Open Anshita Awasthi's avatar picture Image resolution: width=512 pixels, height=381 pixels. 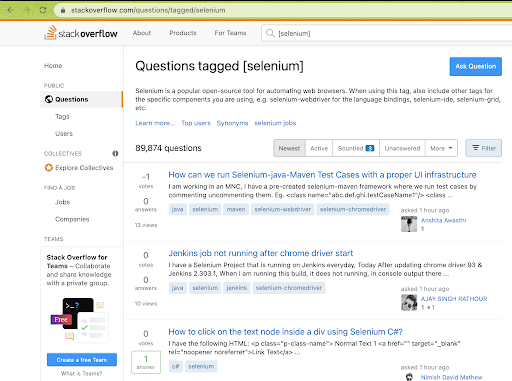[409, 224]
